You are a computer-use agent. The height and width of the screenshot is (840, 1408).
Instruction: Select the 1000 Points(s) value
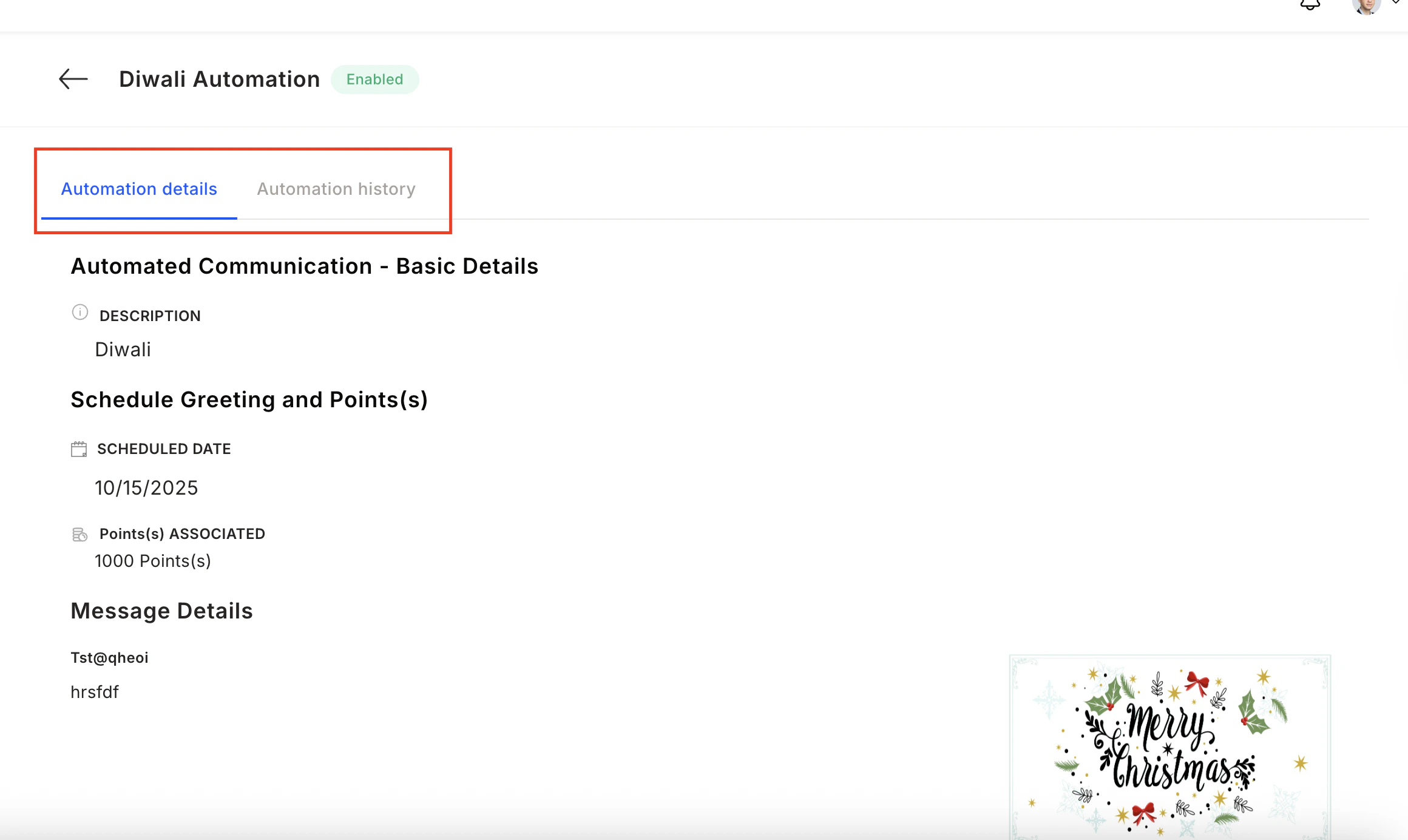[153, 561]
